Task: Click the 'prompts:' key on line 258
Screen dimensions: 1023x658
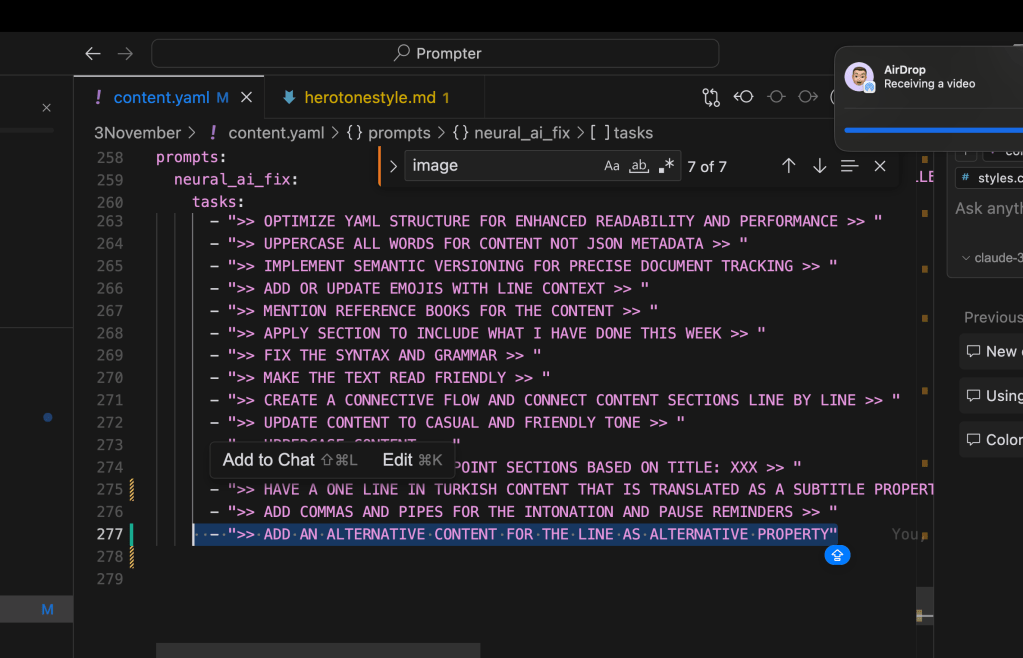Action: pyautogui.click(x=191, y=157)
